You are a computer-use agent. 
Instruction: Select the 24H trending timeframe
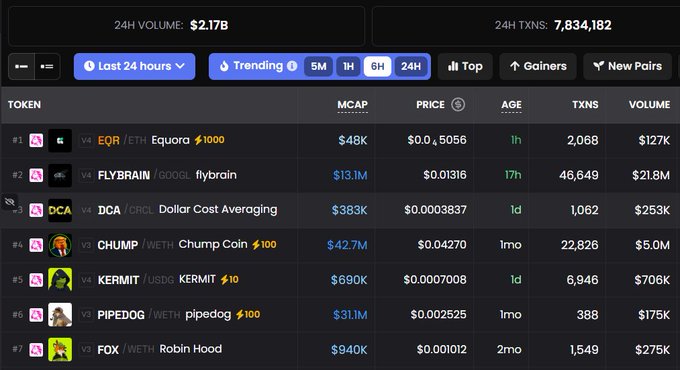click(411, 66)
